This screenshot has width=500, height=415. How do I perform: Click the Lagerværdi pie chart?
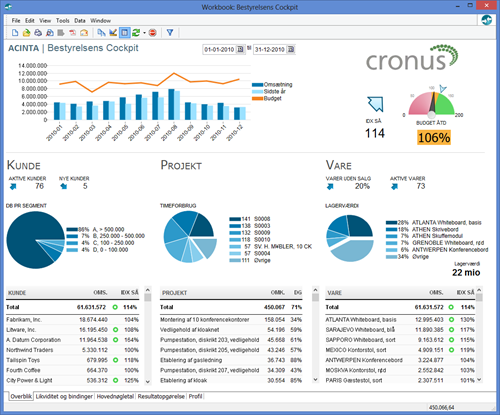(x=350, y=238)
